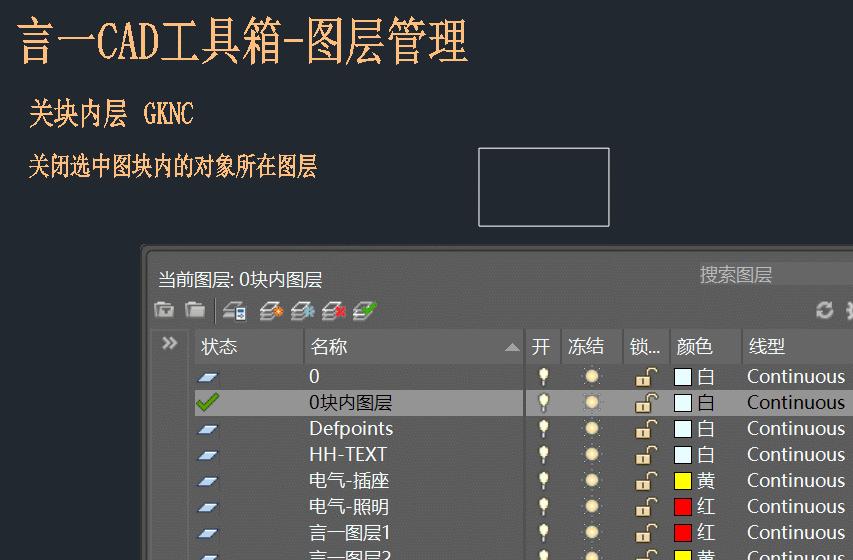Image resolution: width=853 pixels, height=560 pixels.
Task: Open red color swatch of 言一图层1
Action: tap(683, 533)
